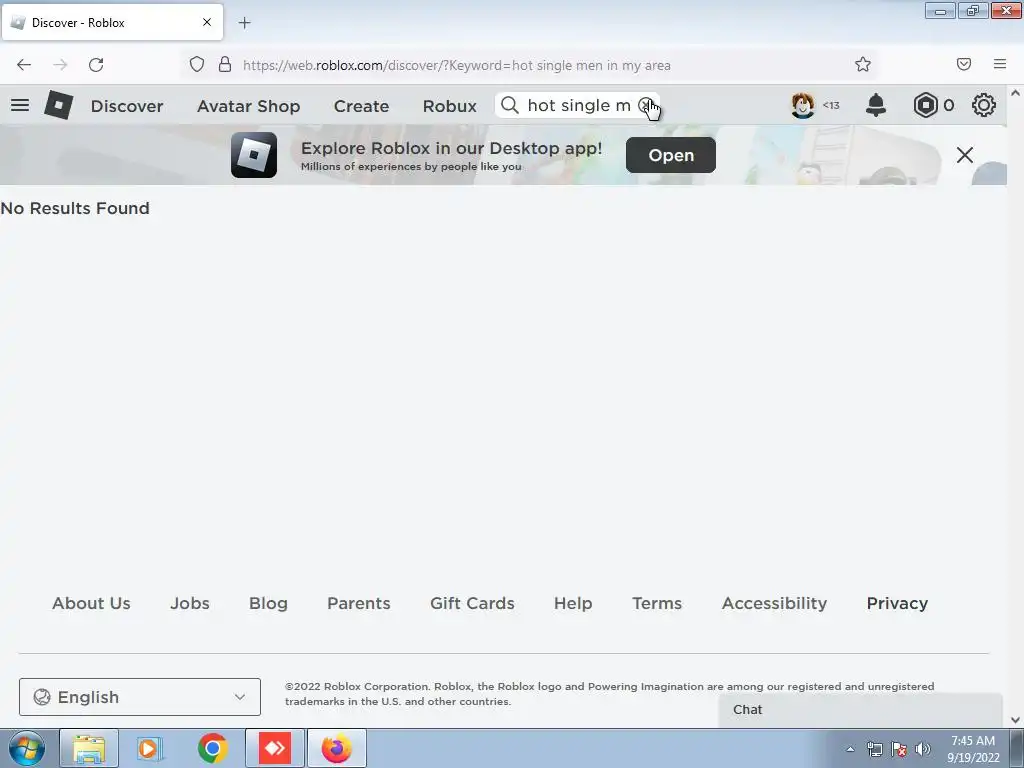Click the search magnifier icon
This screenshot has height=768, width=1024.
(510, 105)
